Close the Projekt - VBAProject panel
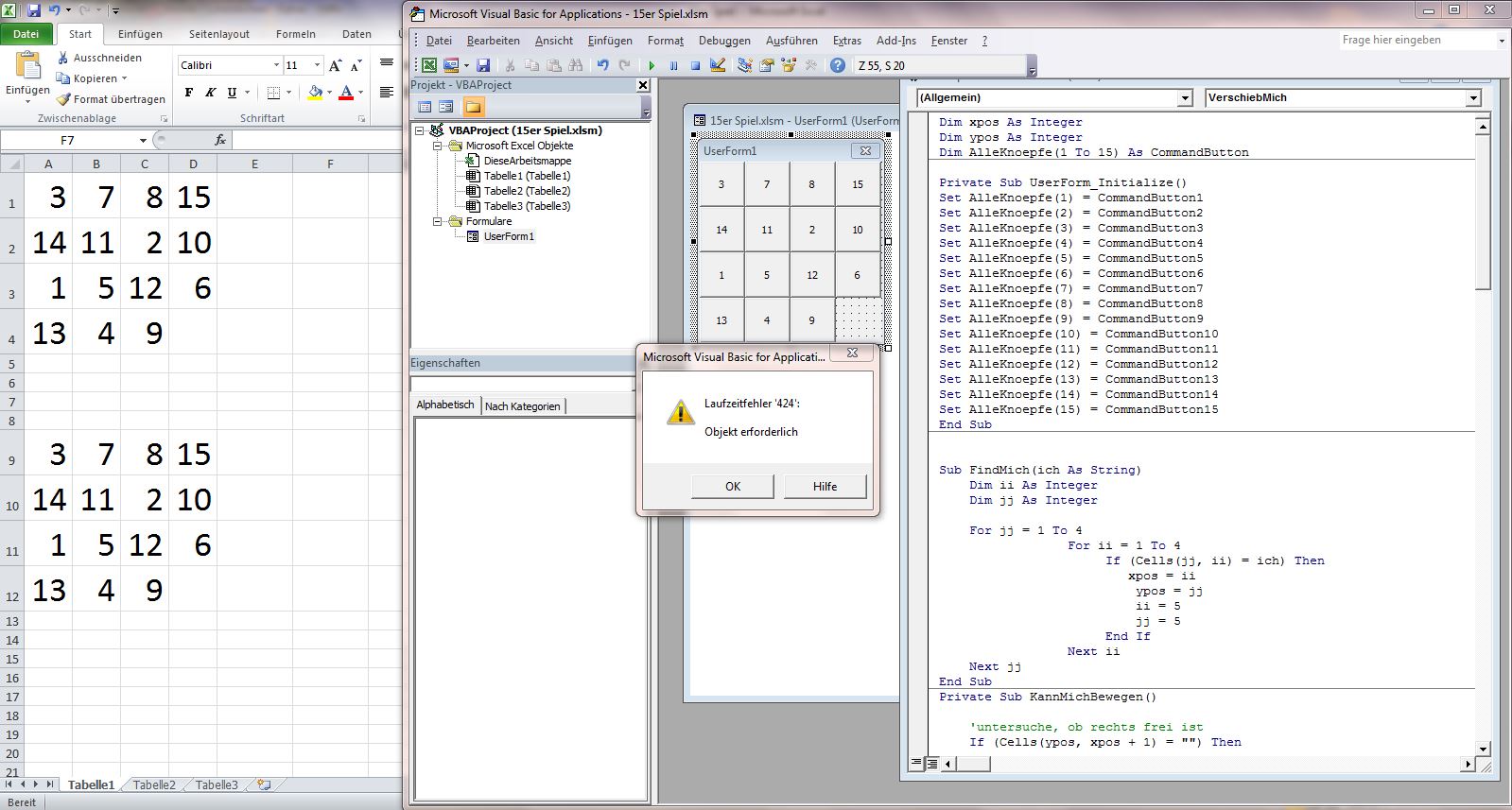1512x810 pixels. (x=643, y=85)
